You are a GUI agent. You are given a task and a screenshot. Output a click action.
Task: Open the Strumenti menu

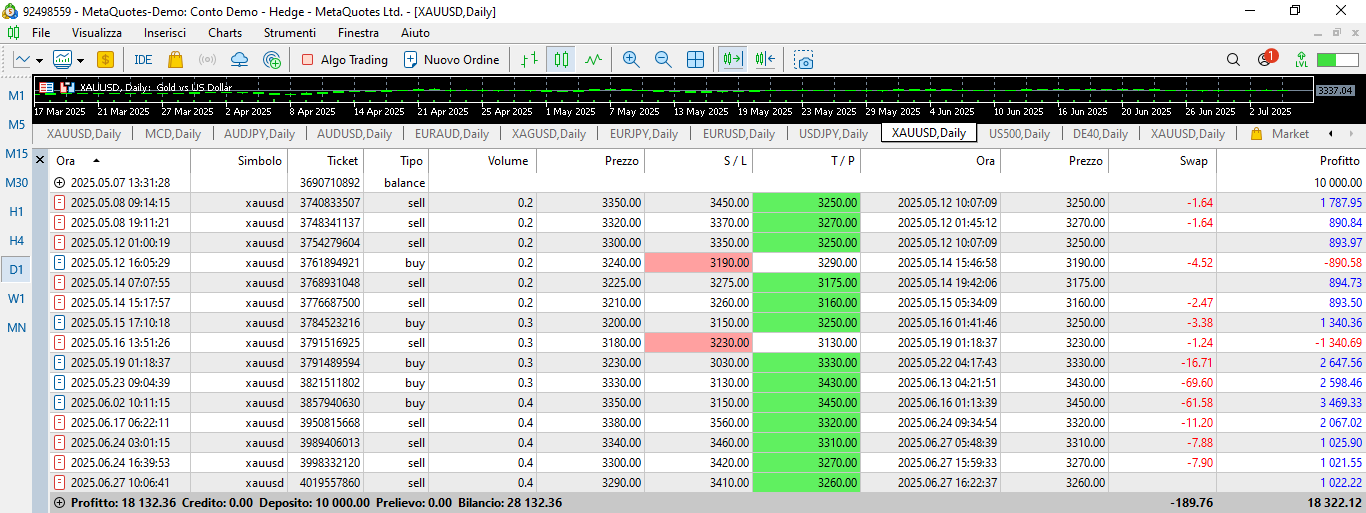click(290, 33)
